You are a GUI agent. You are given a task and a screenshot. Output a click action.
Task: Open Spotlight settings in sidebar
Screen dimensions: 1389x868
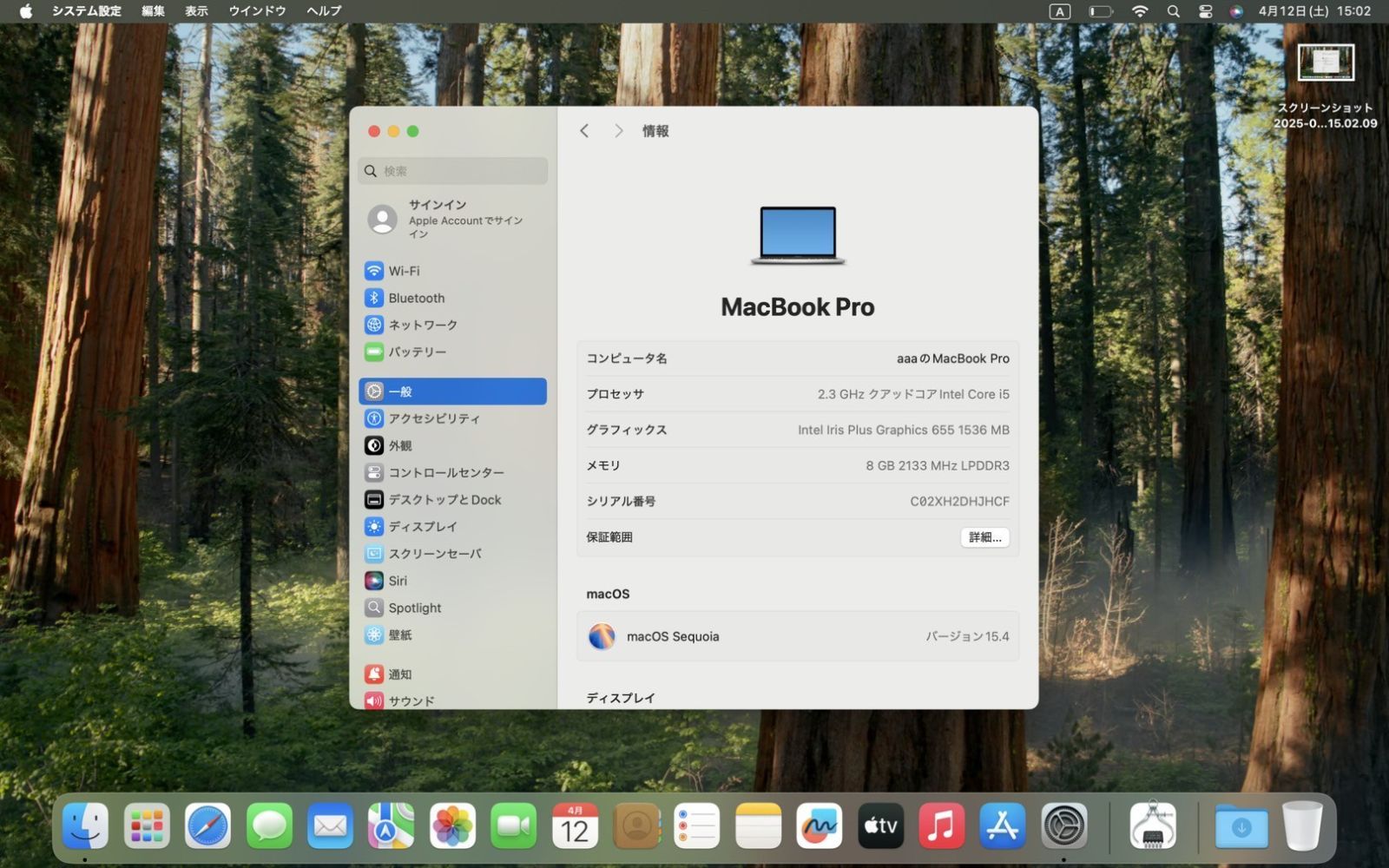(452, 608)
